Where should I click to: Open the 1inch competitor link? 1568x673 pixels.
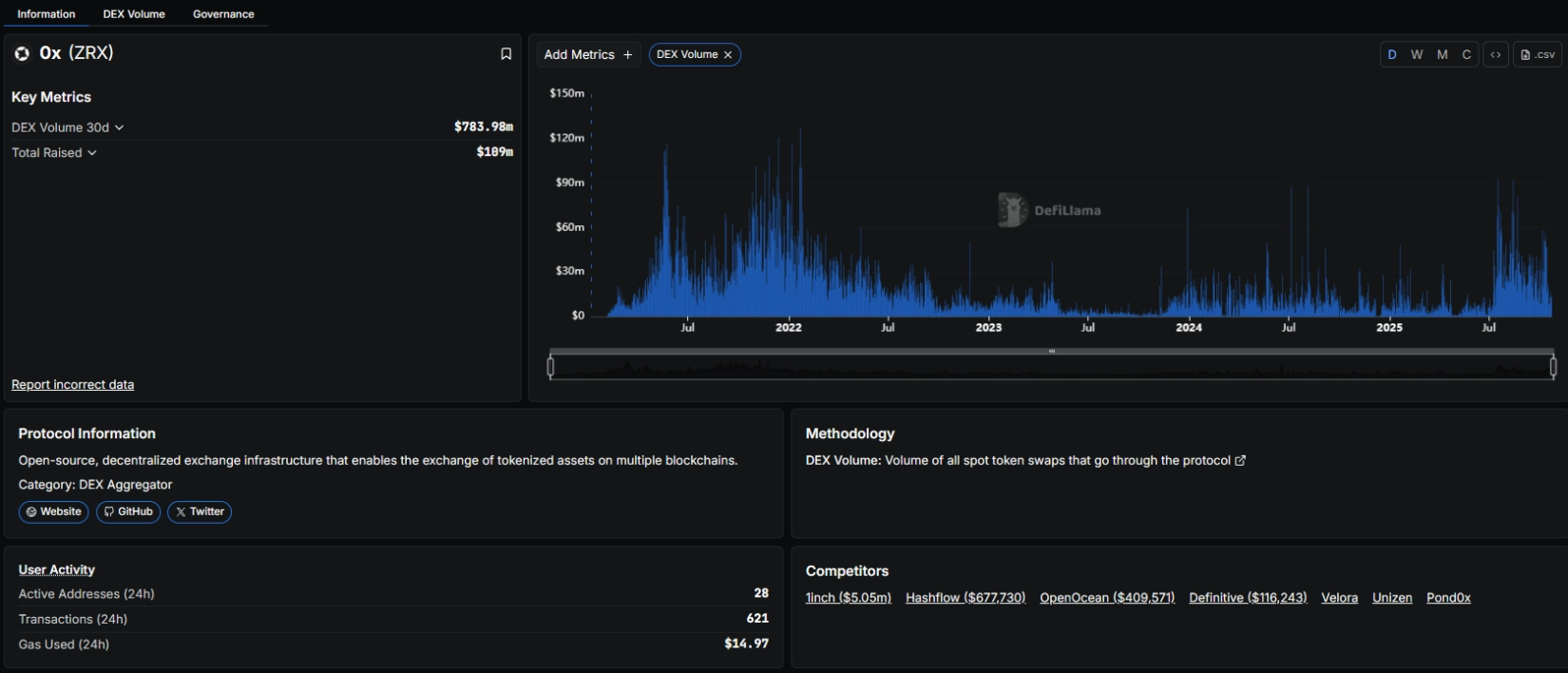[849, 598]
